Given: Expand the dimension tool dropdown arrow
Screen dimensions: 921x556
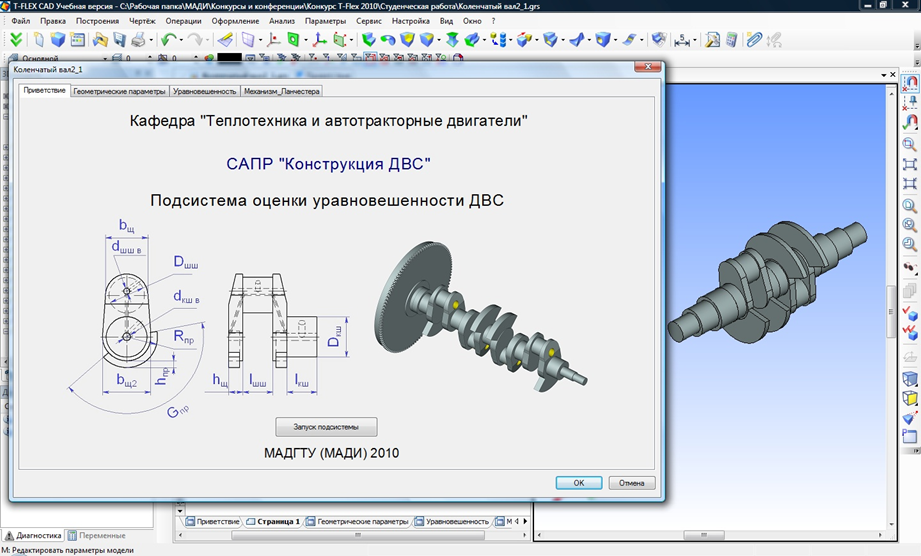Looking at the screenshot, I should coord(695,40).
